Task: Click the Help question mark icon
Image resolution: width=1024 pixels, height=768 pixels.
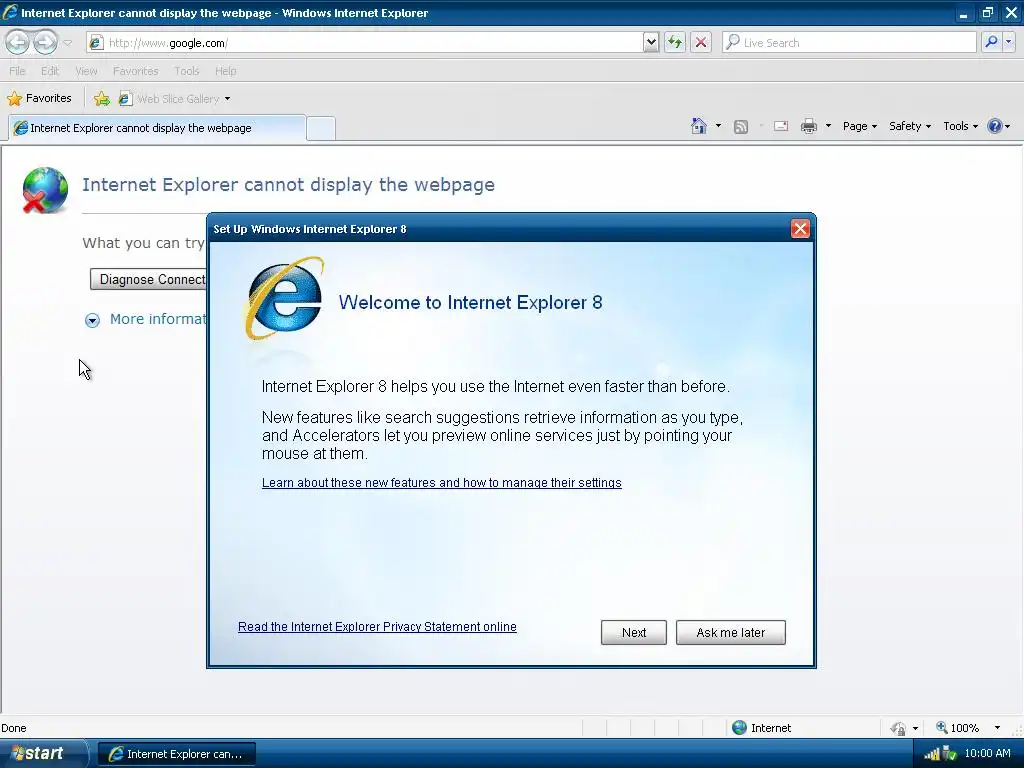Action: tap(995, 126)
